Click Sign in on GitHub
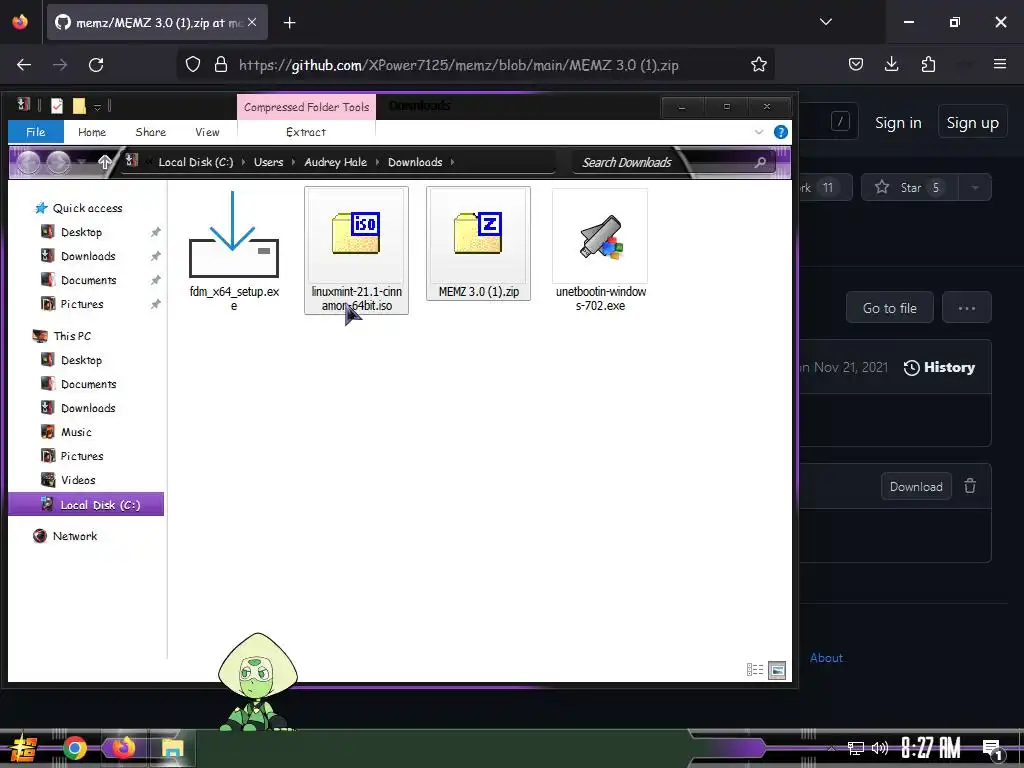The width and height of the screenshot is (1024, 768). (x=898, y=123)
